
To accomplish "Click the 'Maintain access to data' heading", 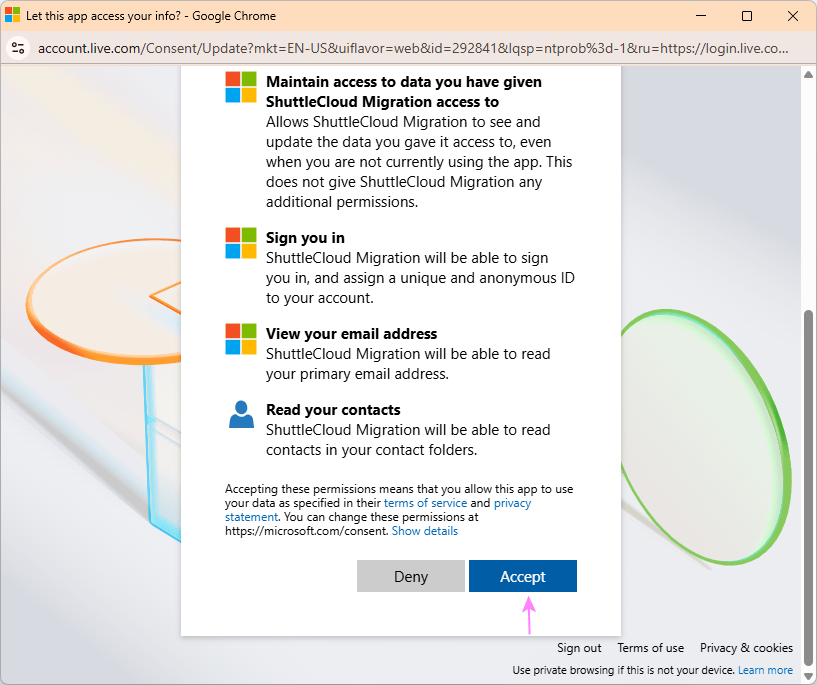I will click(404, 92).
